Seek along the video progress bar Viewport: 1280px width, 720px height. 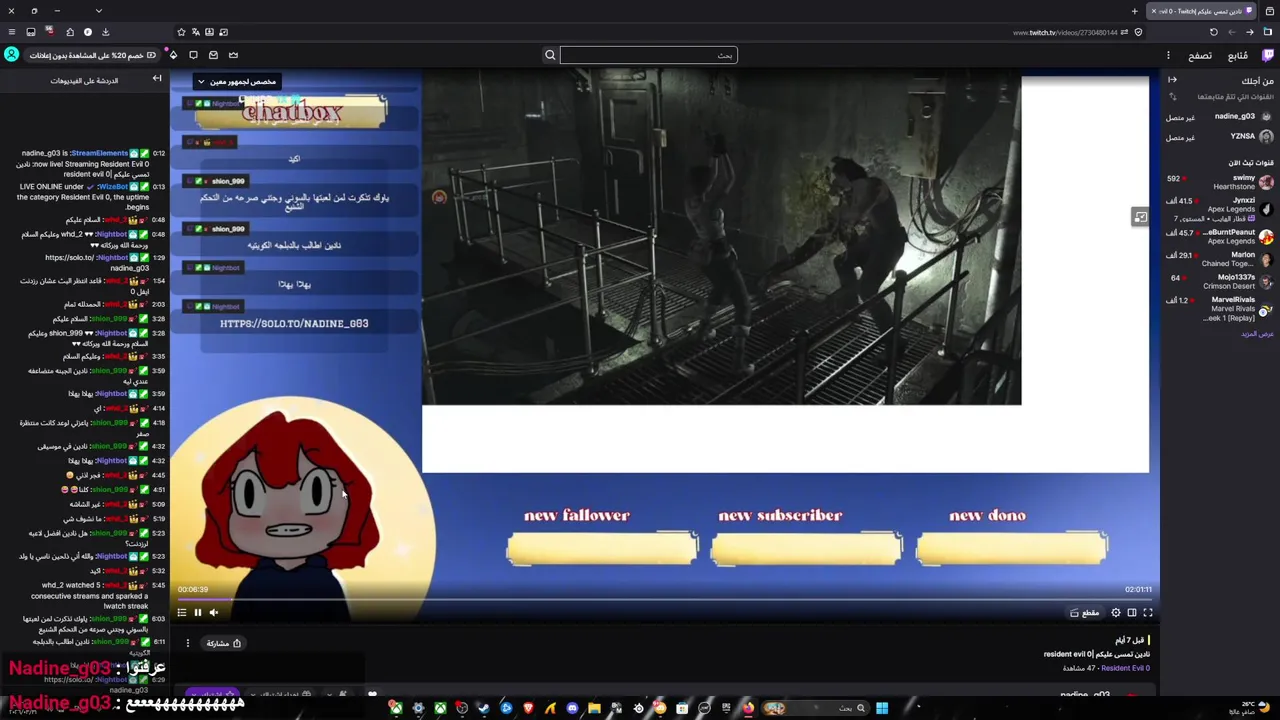coord(665,599)
